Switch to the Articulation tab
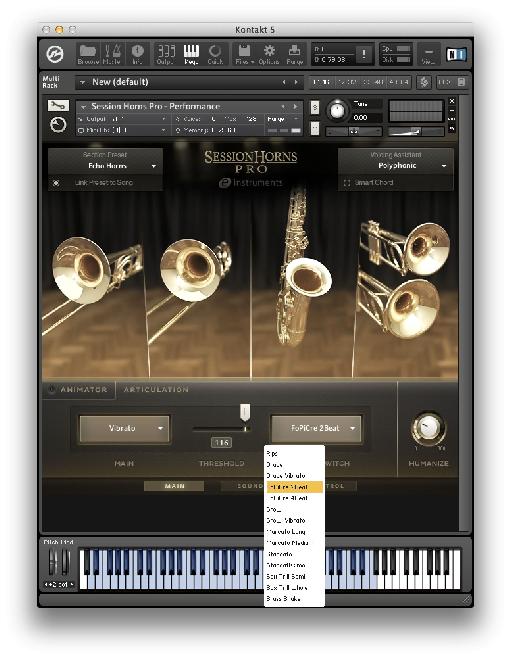The width and height of the screenshot is (512, 660). point(156,390)
